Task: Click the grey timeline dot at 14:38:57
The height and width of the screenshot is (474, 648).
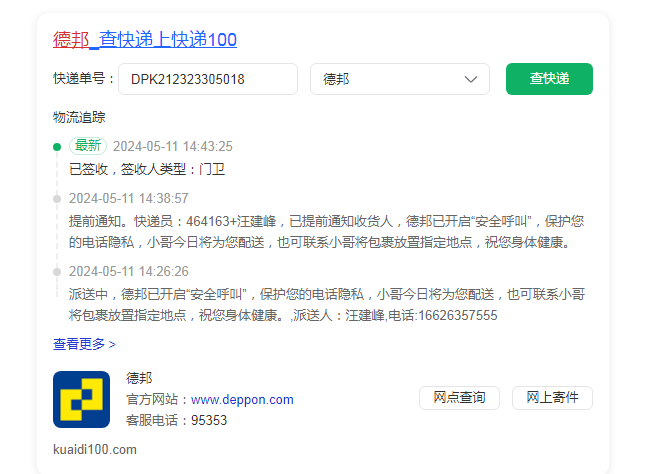Action: point(57,199)
